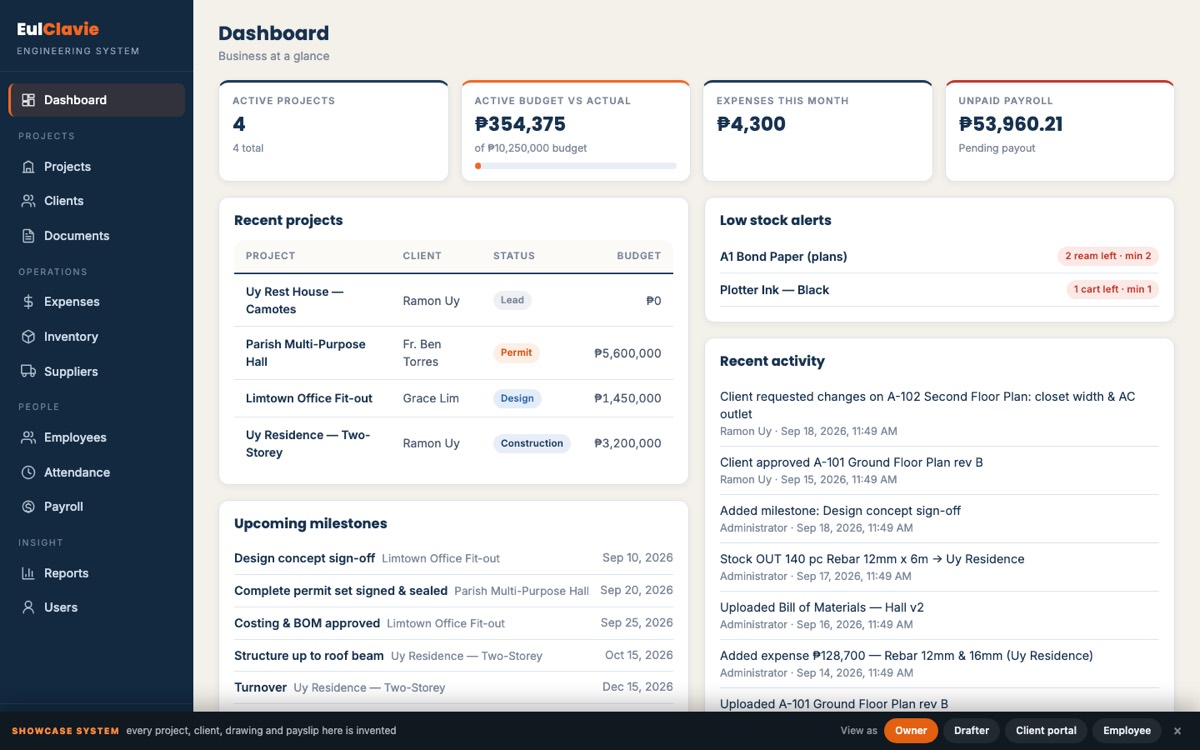Open the Dashboard menu item
This screenshot has height=750, width=1200.
96,100
